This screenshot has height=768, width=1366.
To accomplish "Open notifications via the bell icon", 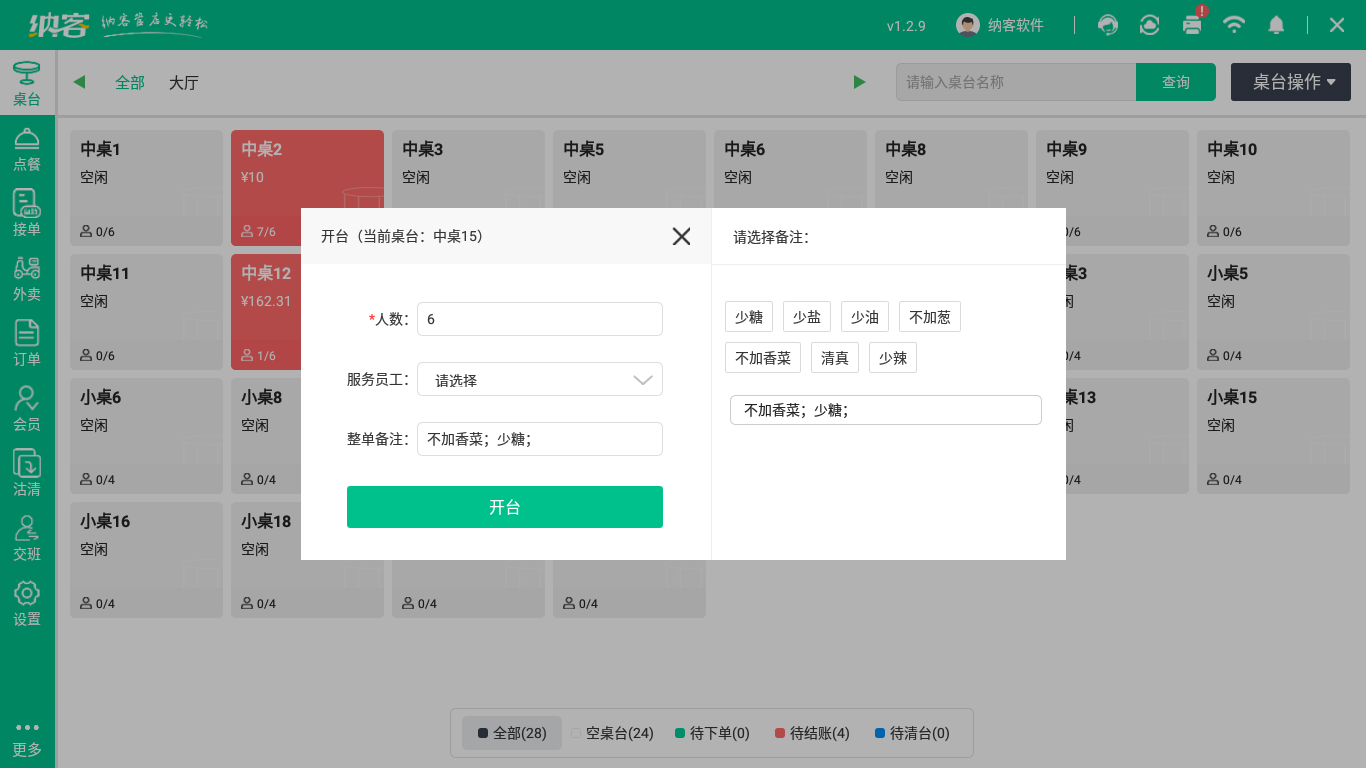I will 1276,25.
